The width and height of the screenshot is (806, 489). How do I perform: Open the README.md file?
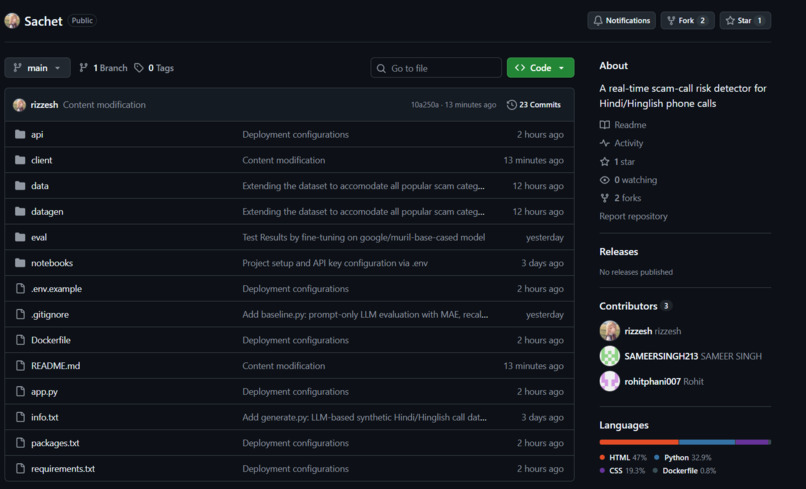point(56,366)
